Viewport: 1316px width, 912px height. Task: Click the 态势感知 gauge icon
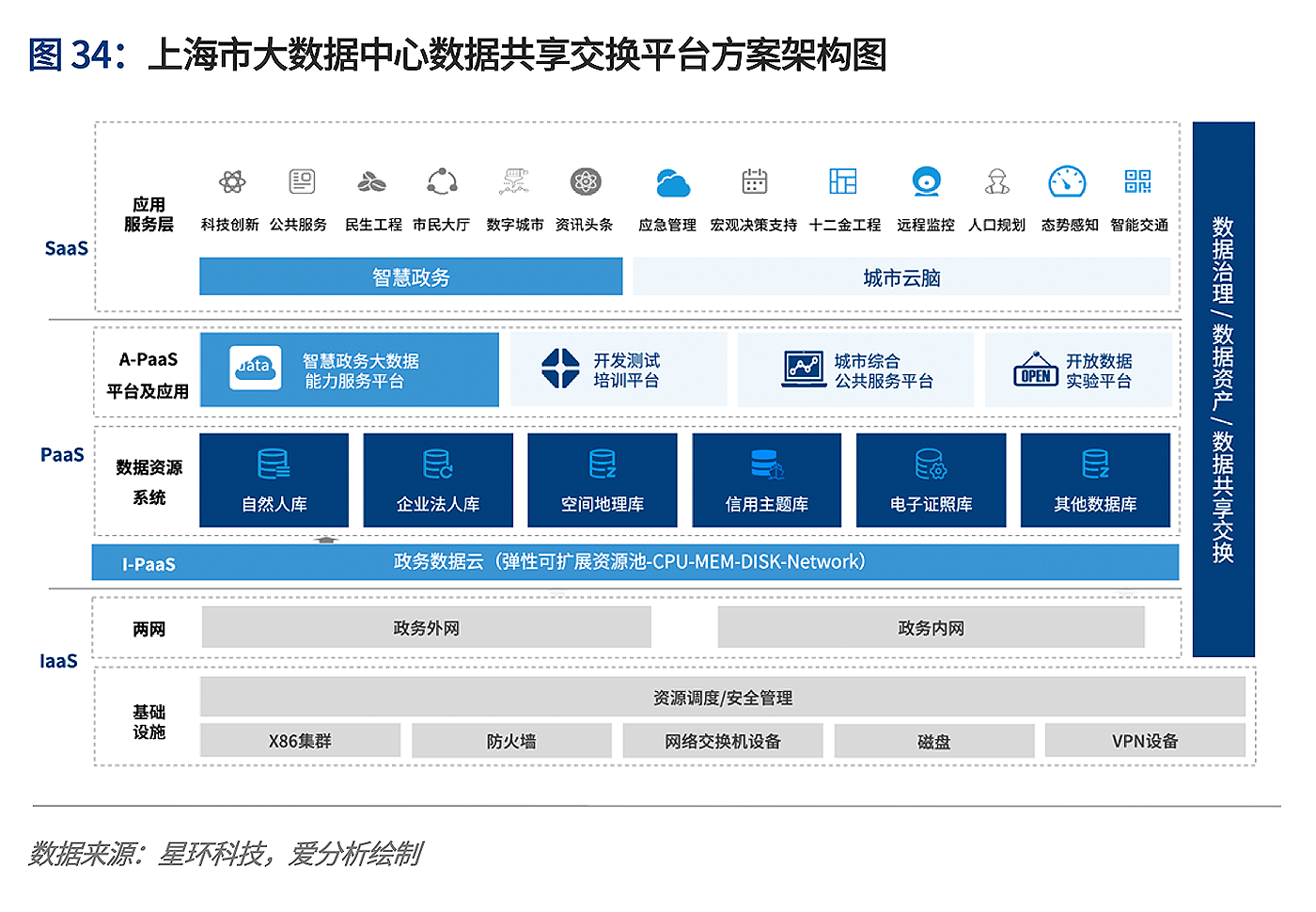pyautogui.click(x=1067, y=181)
